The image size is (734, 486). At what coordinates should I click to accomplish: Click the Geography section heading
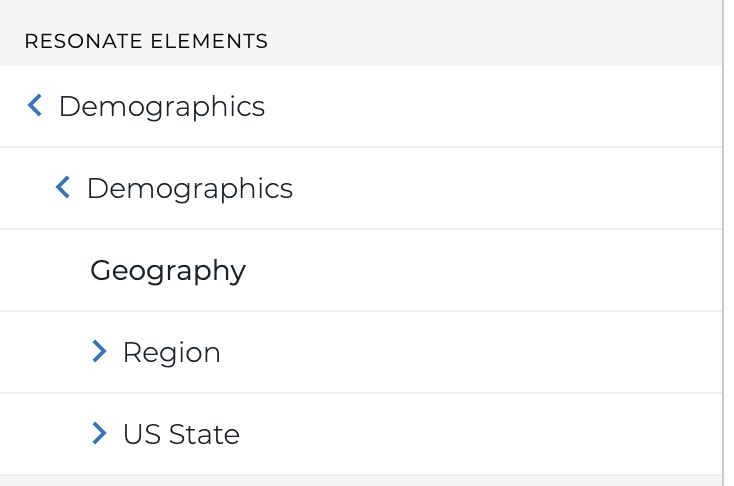pos(168,271)
